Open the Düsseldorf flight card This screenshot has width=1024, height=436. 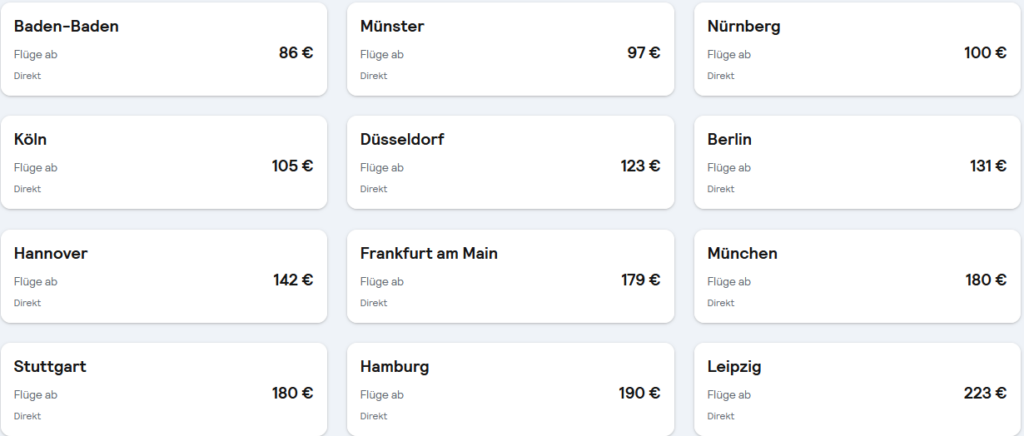[x=511, y=163]
